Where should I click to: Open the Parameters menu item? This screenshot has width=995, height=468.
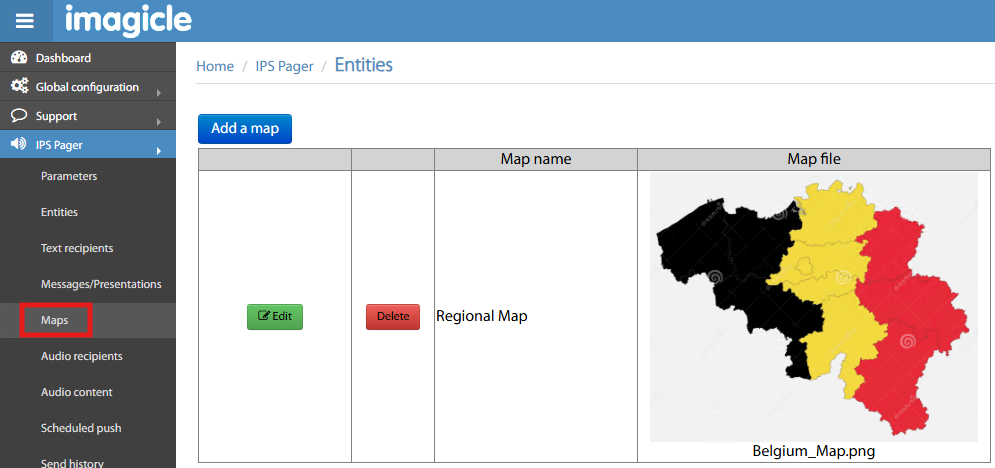point(69,176)
